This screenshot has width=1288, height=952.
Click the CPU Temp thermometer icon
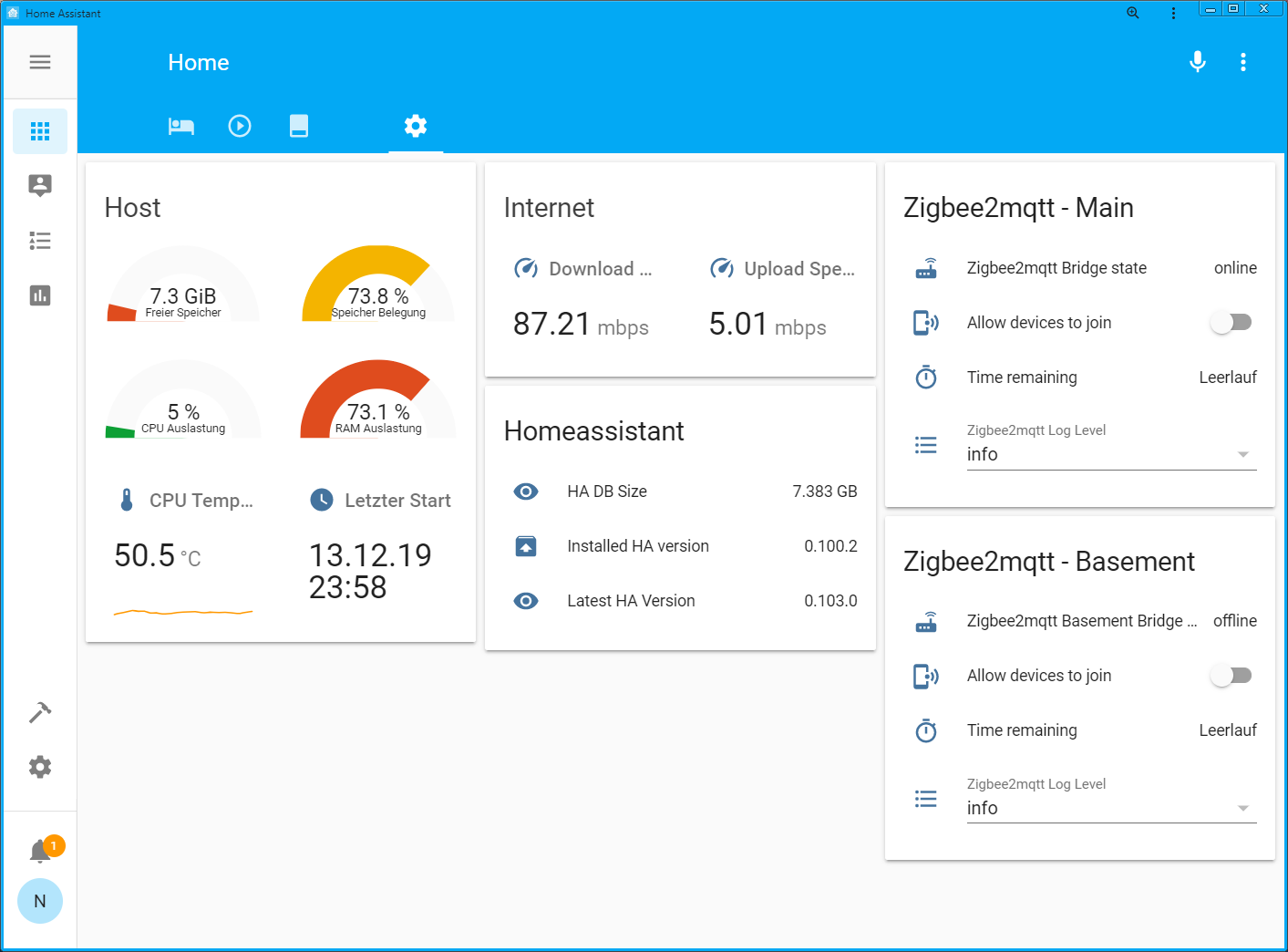pyautogui.click(x=127, y=500)
